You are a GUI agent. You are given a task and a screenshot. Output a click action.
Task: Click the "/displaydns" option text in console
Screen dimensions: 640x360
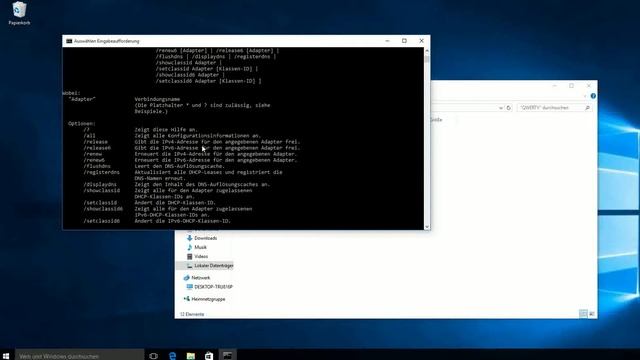point(100,184)
